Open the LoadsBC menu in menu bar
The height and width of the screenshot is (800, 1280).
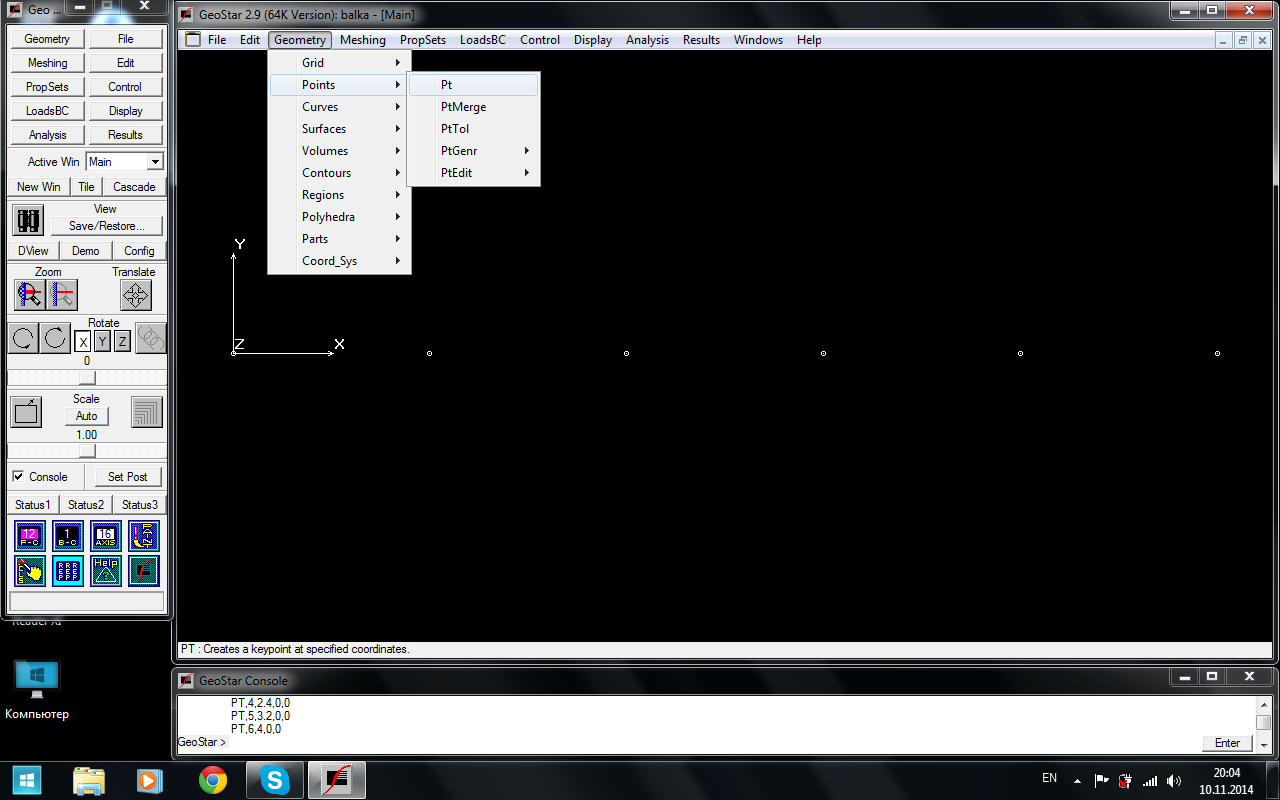coord(483,40)
